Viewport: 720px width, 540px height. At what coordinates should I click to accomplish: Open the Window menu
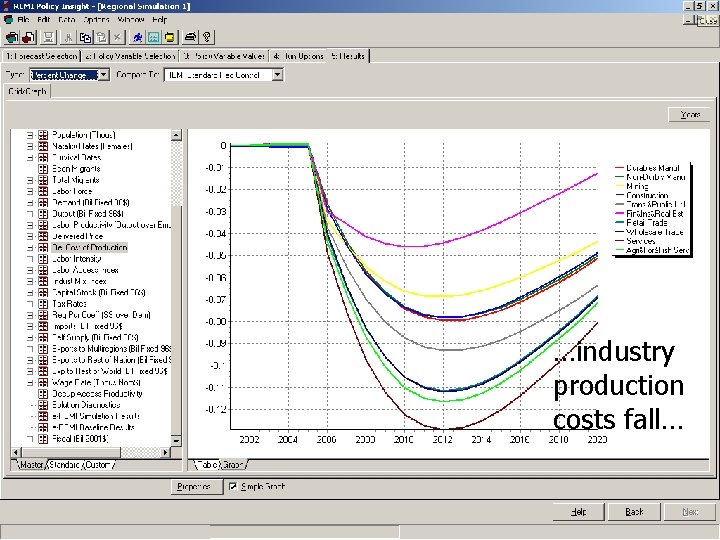point(131,20)
